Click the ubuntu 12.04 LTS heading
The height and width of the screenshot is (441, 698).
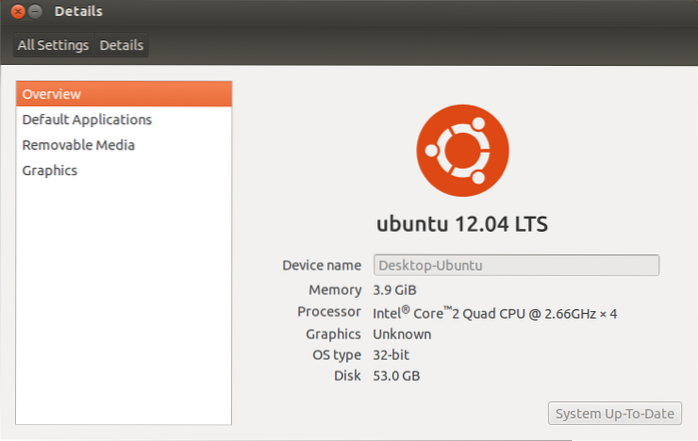(461, 222)
